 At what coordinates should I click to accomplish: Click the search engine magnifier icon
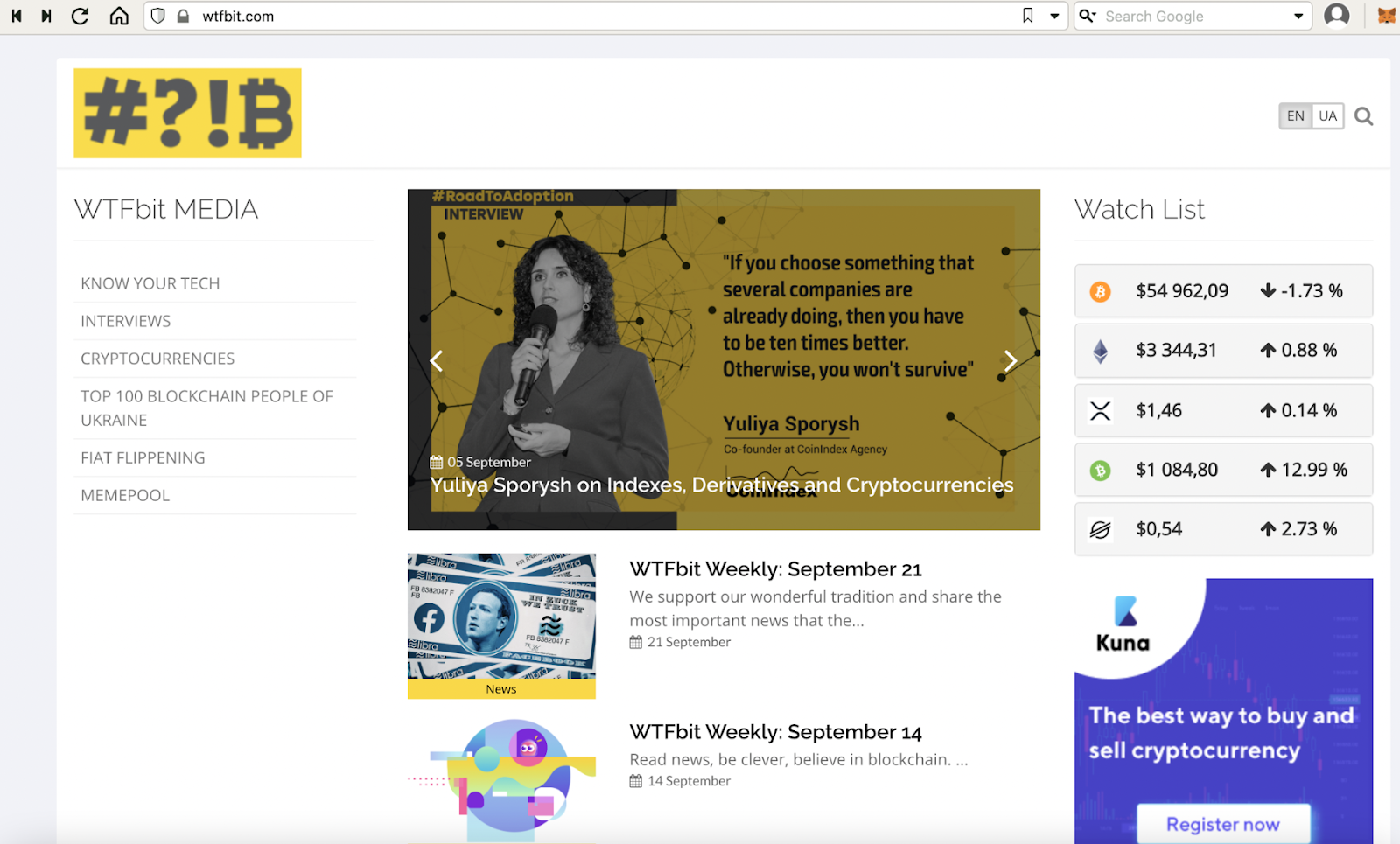1088,16
